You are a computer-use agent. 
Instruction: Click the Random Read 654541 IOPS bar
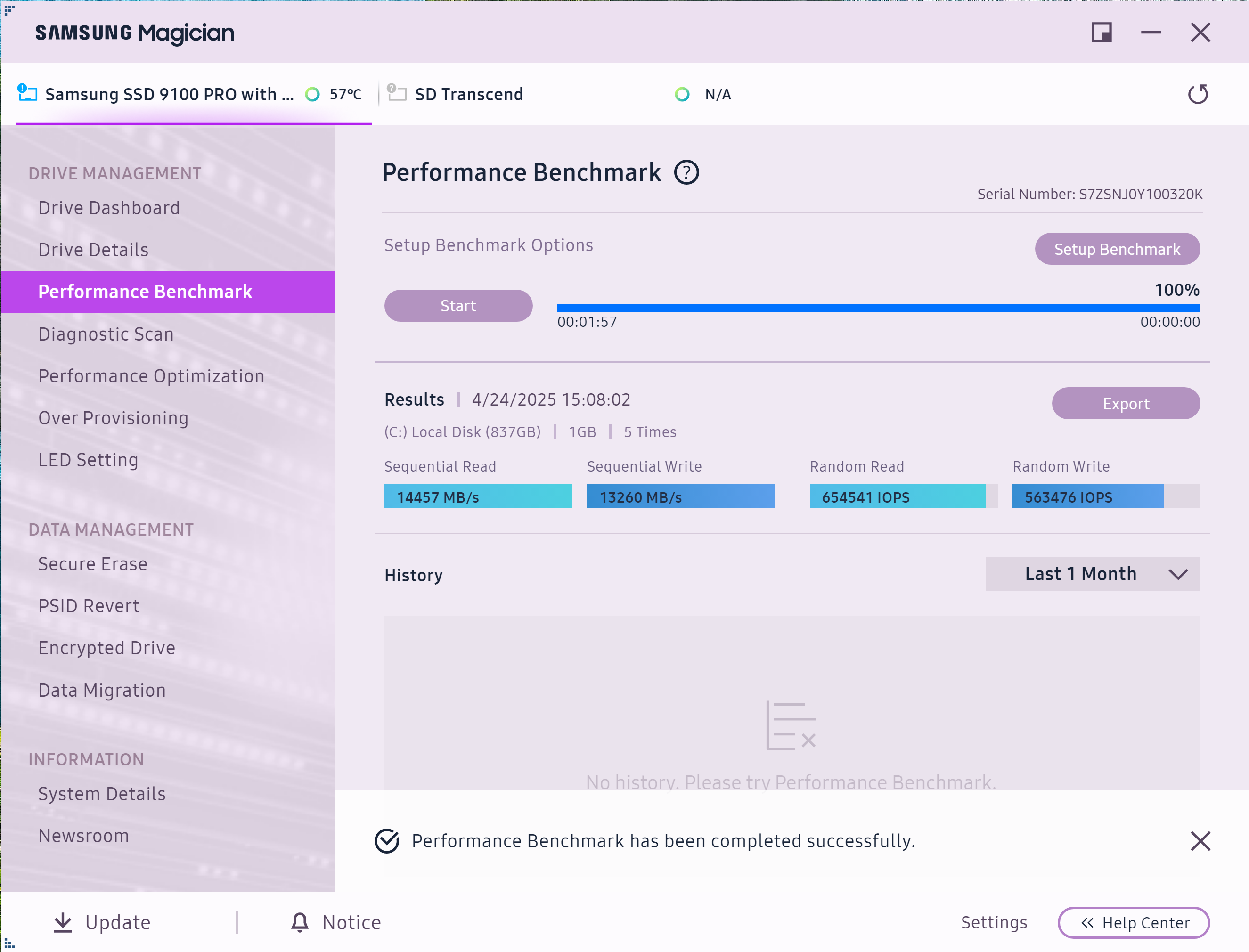903,496
